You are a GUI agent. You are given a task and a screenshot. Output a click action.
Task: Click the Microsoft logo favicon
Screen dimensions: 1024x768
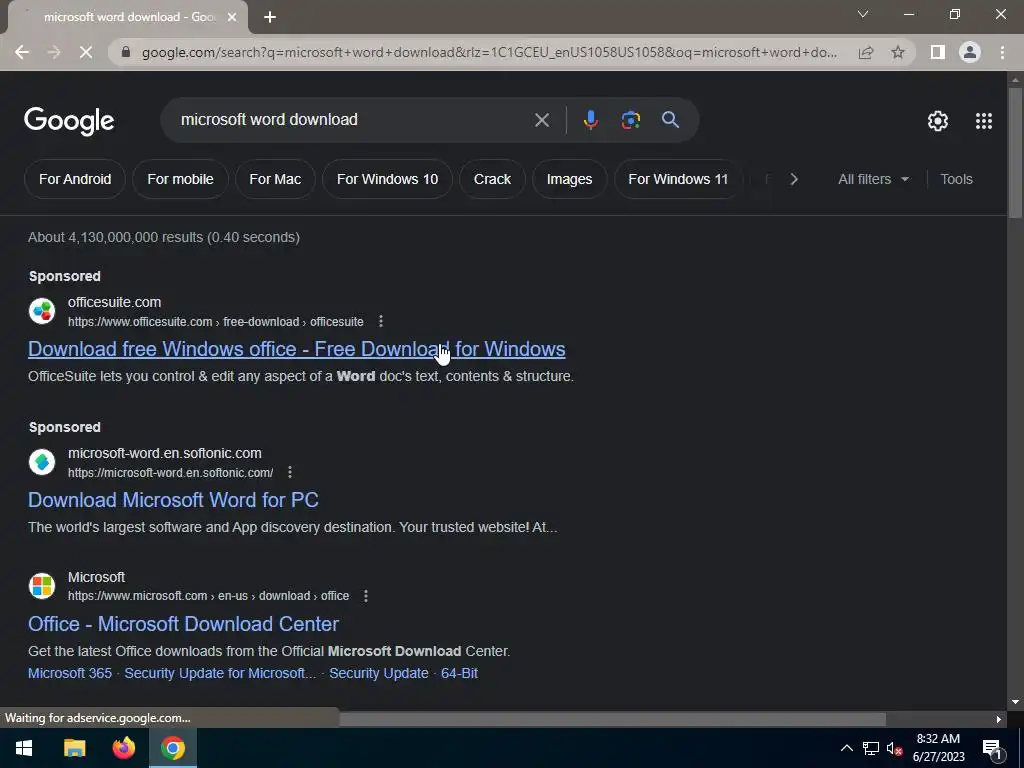pos(42,586)
